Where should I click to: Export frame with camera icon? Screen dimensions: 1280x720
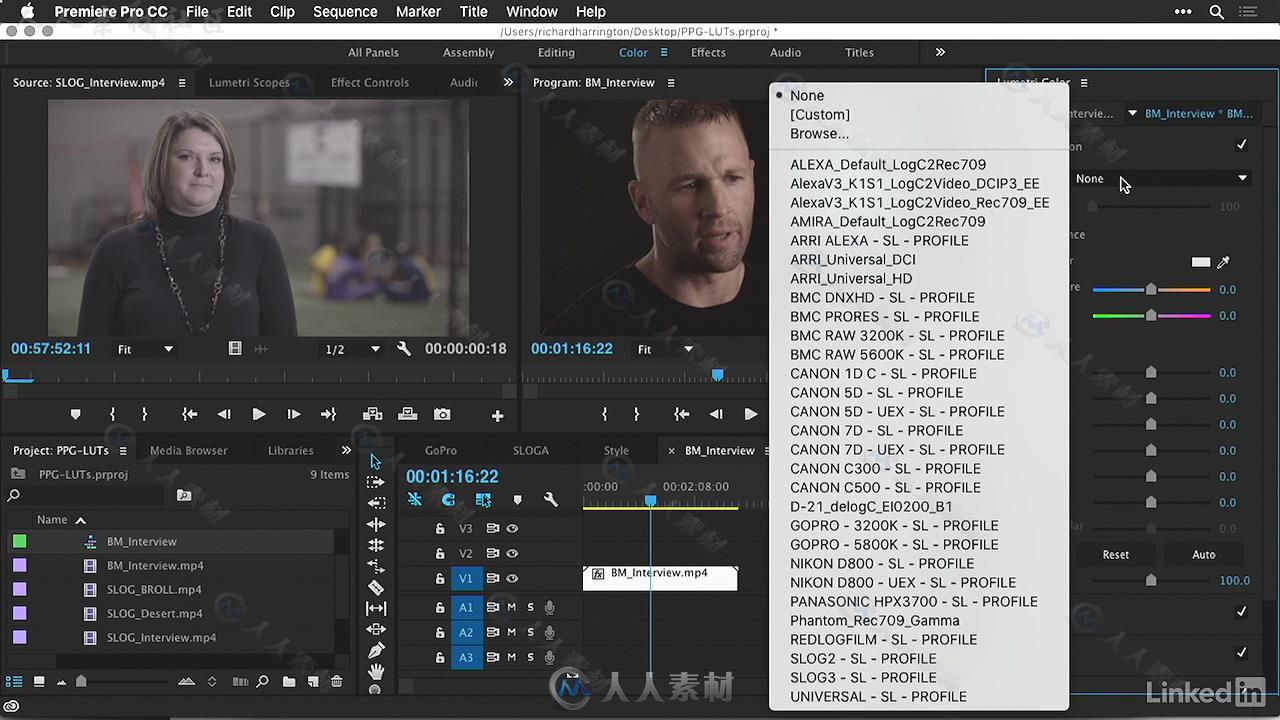(x=442, y=414)
